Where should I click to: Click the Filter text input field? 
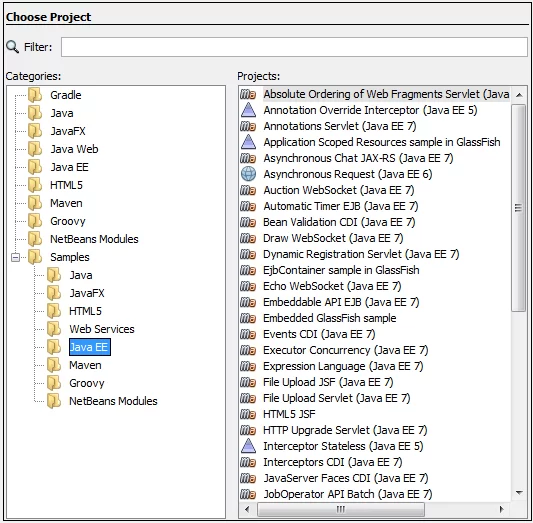294,47
